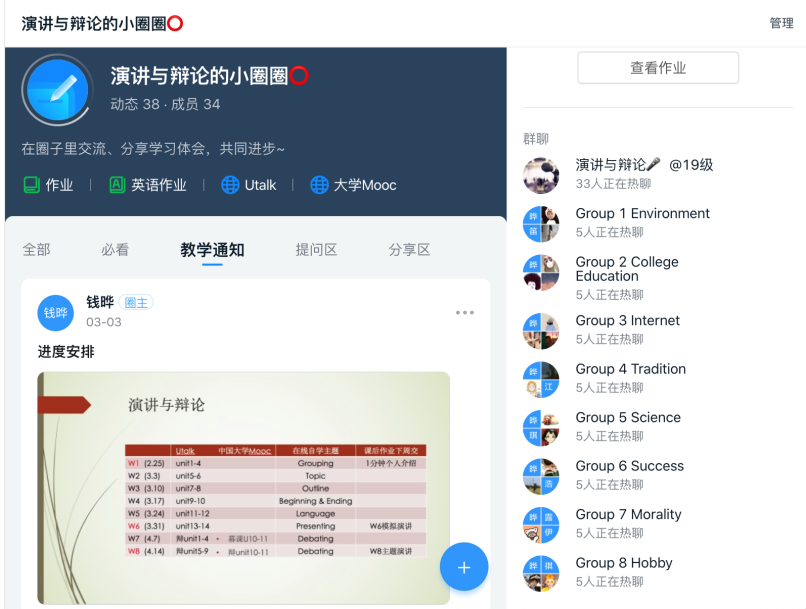Open the 作业 homework book icon
This screenshot has width=806, height=609.
click(x=31, y=185)
